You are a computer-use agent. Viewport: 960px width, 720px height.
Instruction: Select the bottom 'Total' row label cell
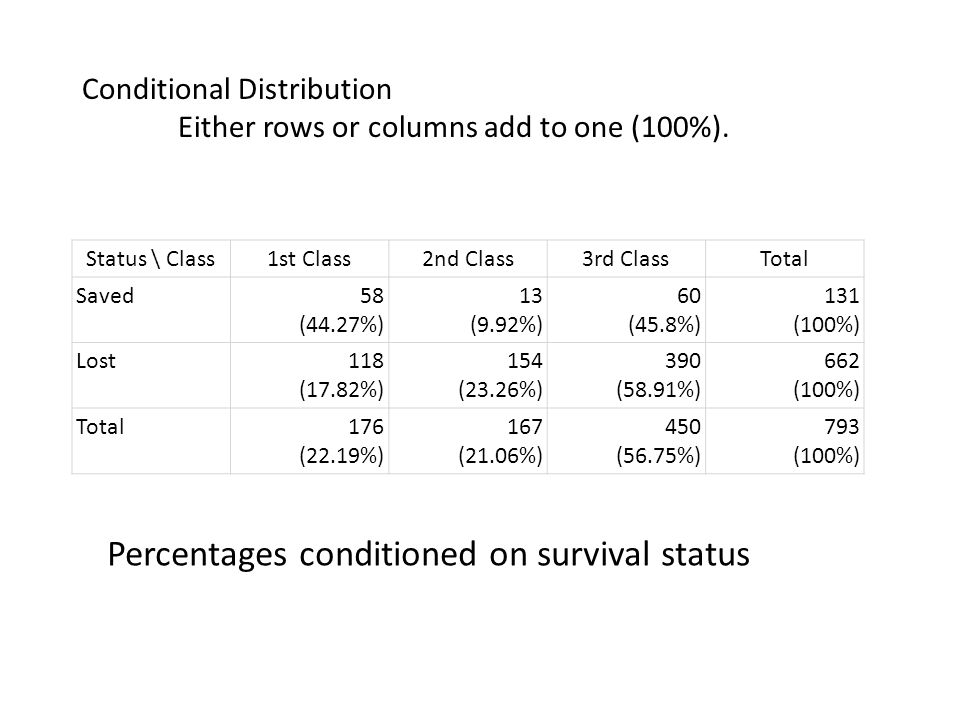pyautogui.click(x=151, y=441)
